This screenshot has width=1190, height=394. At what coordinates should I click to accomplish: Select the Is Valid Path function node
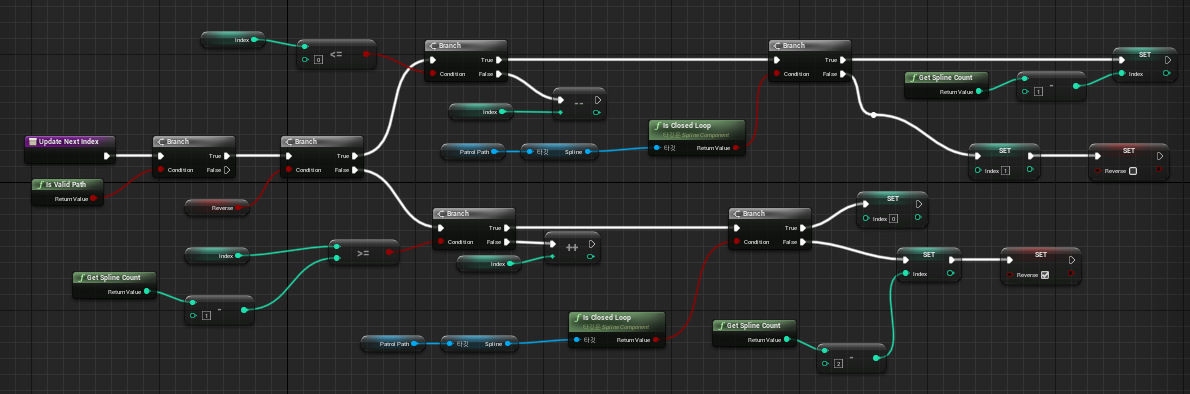[x=67, y=192]
